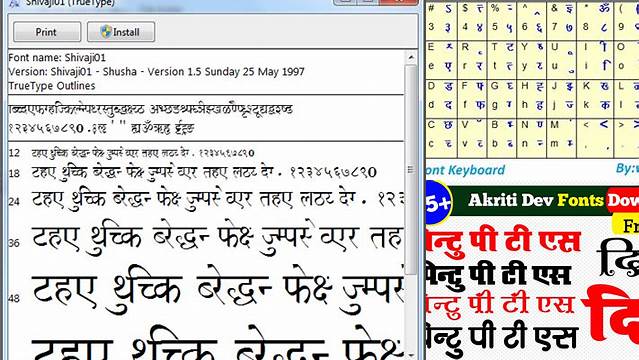Click the font preview vertical scrollbar thumb
639x360 pixels.
pos(411,169)
